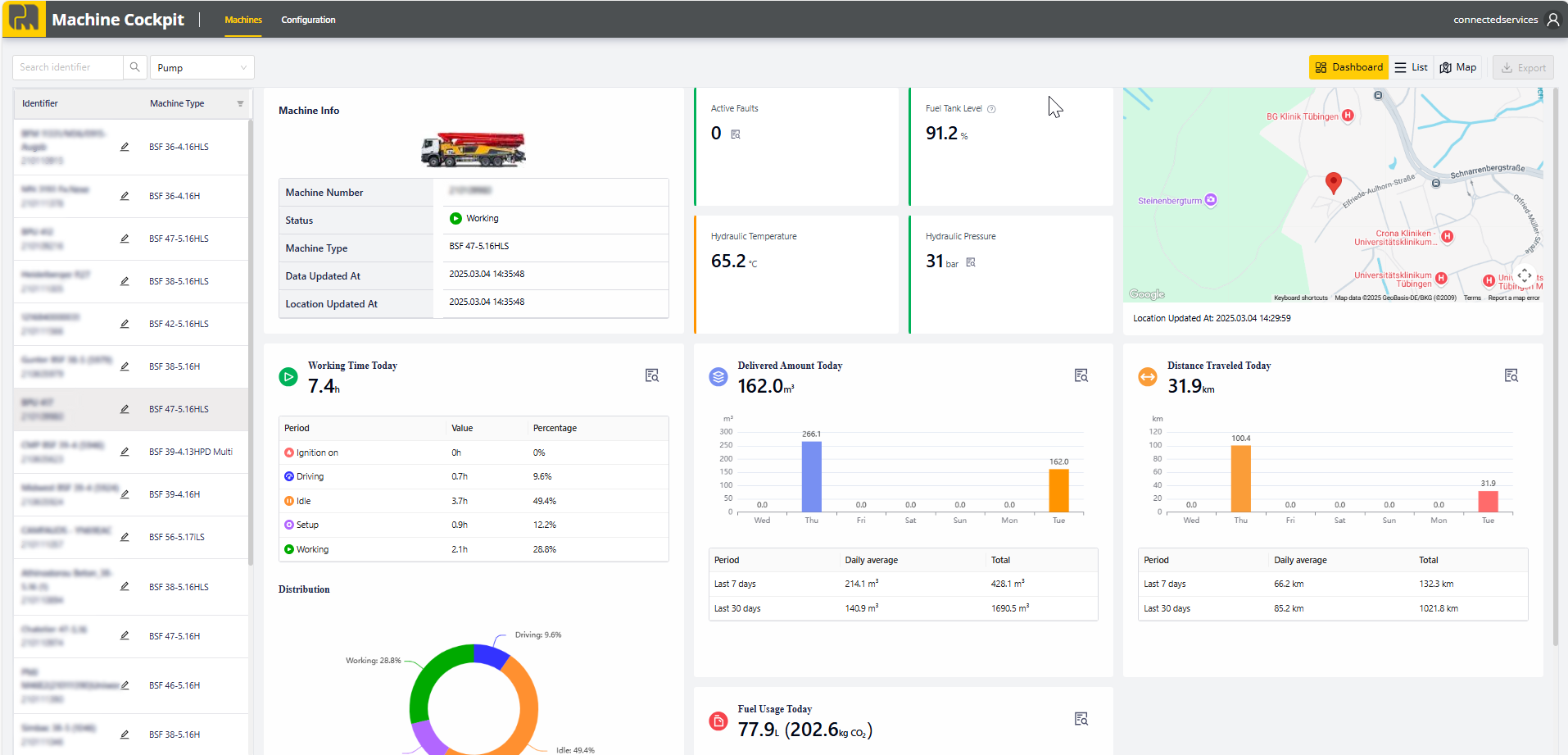Open the user account profile icon
The height and width of the screenshot is (755, 1568).
pyautogui.click(x=1552, y=20)
